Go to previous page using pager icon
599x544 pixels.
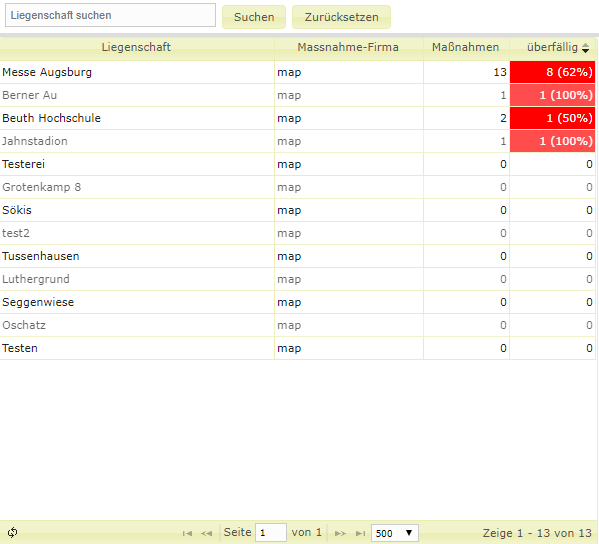click(x=206, y=533)
